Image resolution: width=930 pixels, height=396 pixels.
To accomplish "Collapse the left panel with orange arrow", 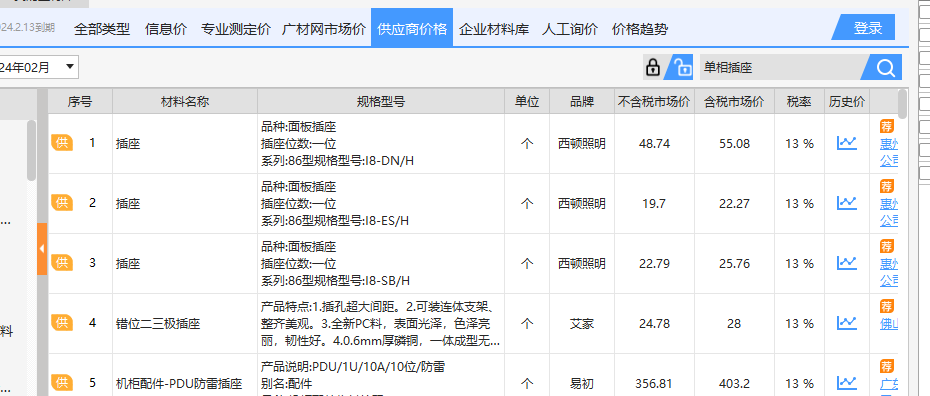I will point(42,249).
